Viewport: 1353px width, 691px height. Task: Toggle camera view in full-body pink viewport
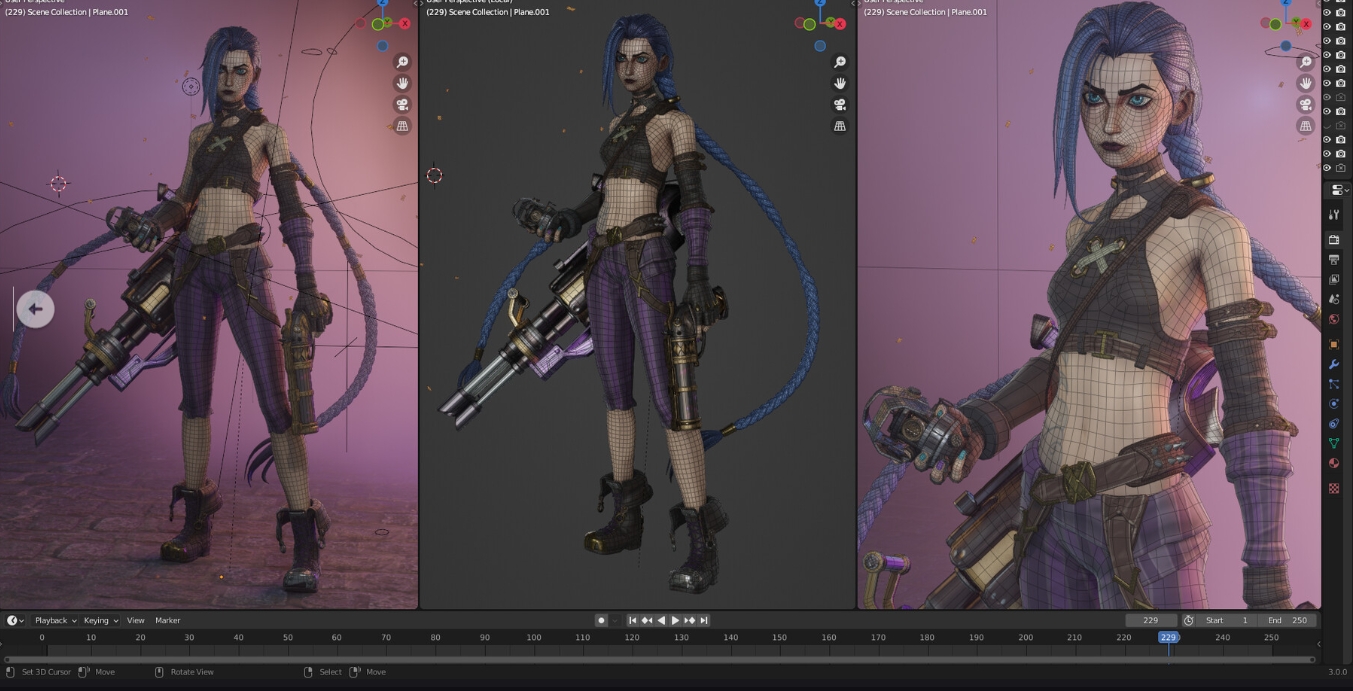coord(403,104)
